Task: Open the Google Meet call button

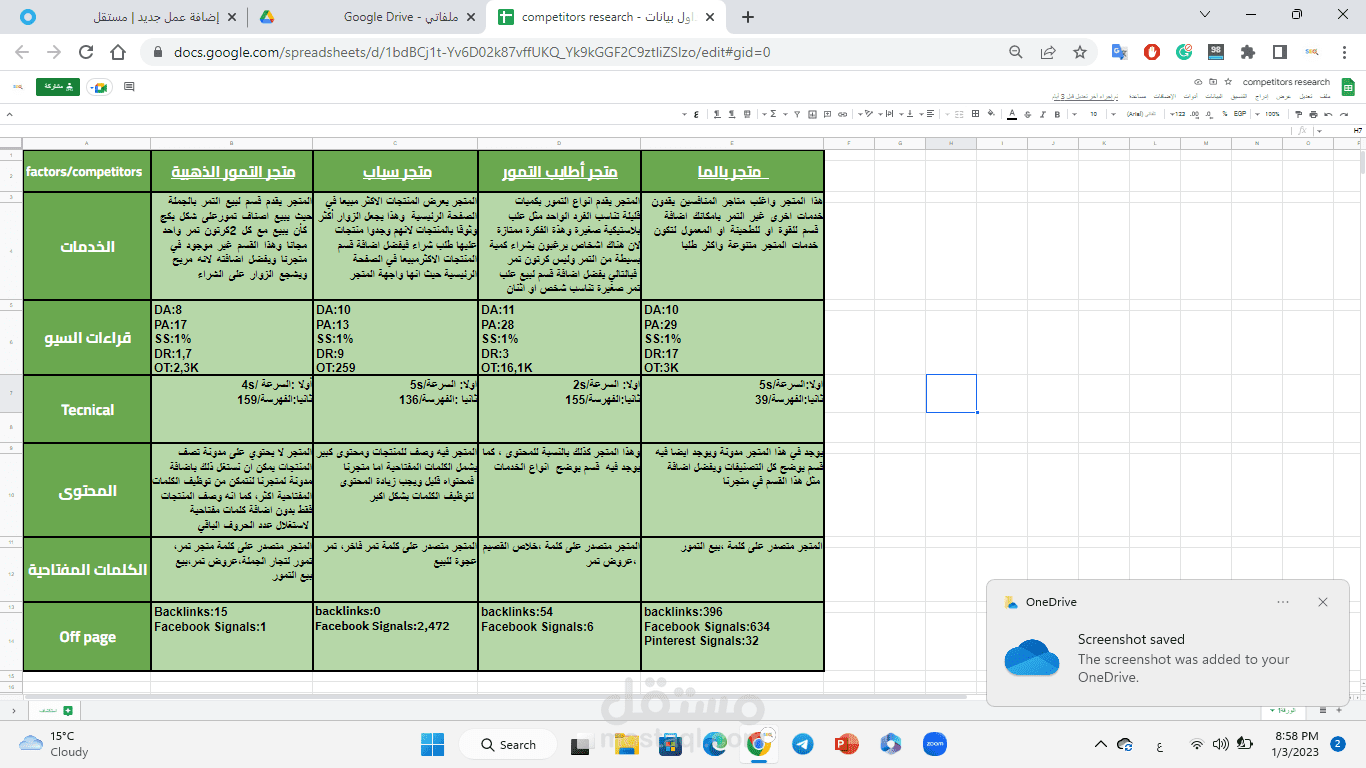Action: [x=99, y=87]
